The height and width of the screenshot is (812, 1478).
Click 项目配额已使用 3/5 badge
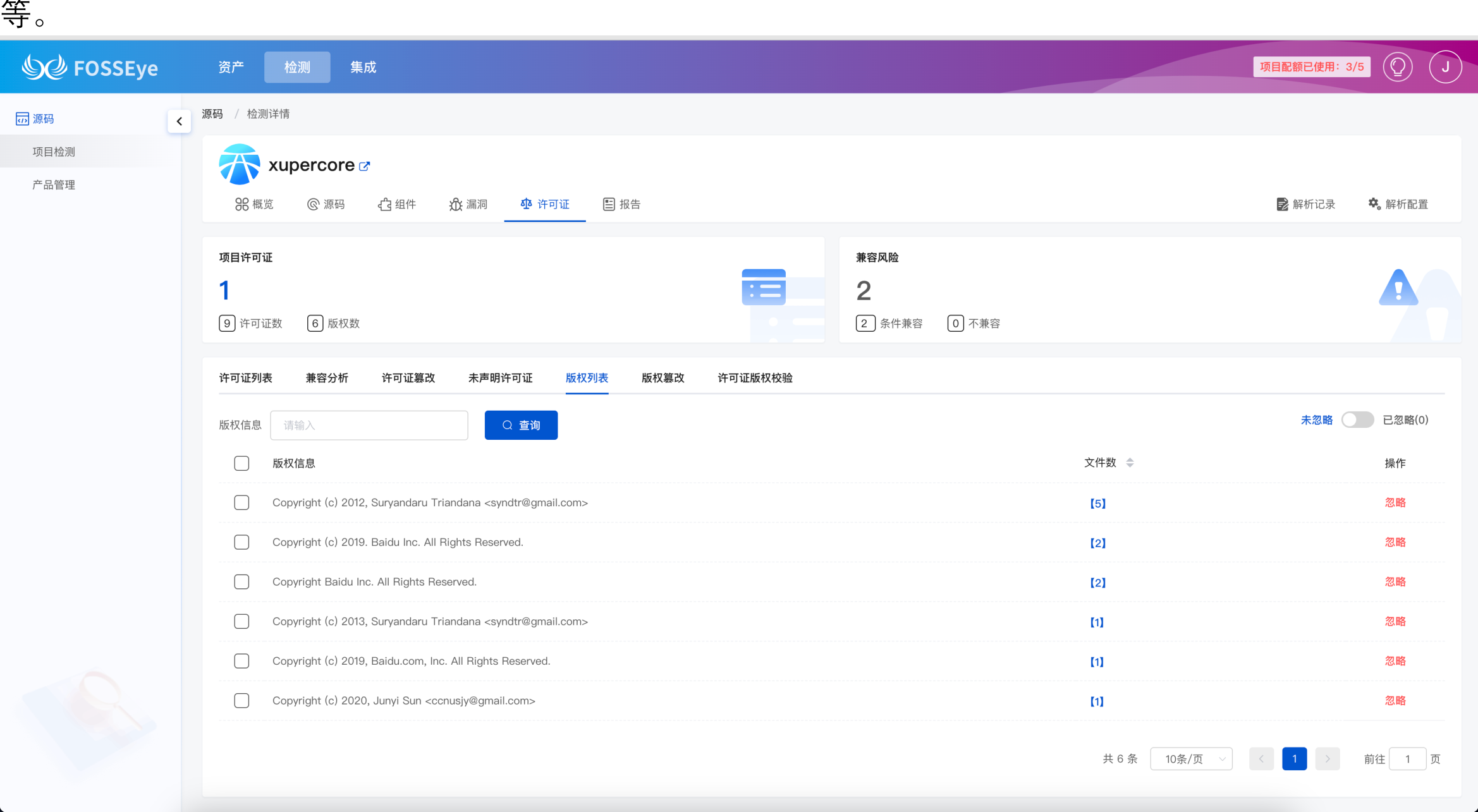point(1312,67)
